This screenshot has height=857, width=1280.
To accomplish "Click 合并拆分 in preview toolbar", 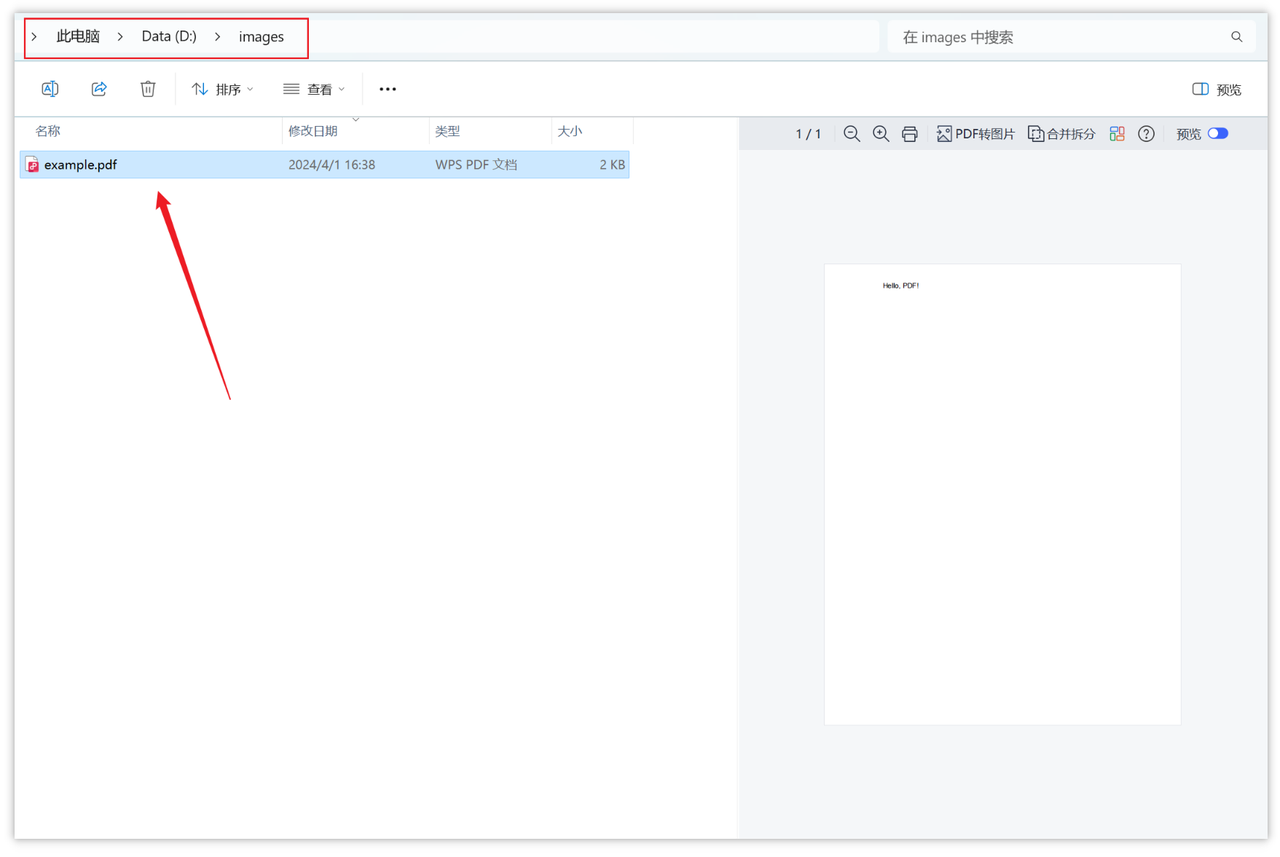I will 1062,134.
